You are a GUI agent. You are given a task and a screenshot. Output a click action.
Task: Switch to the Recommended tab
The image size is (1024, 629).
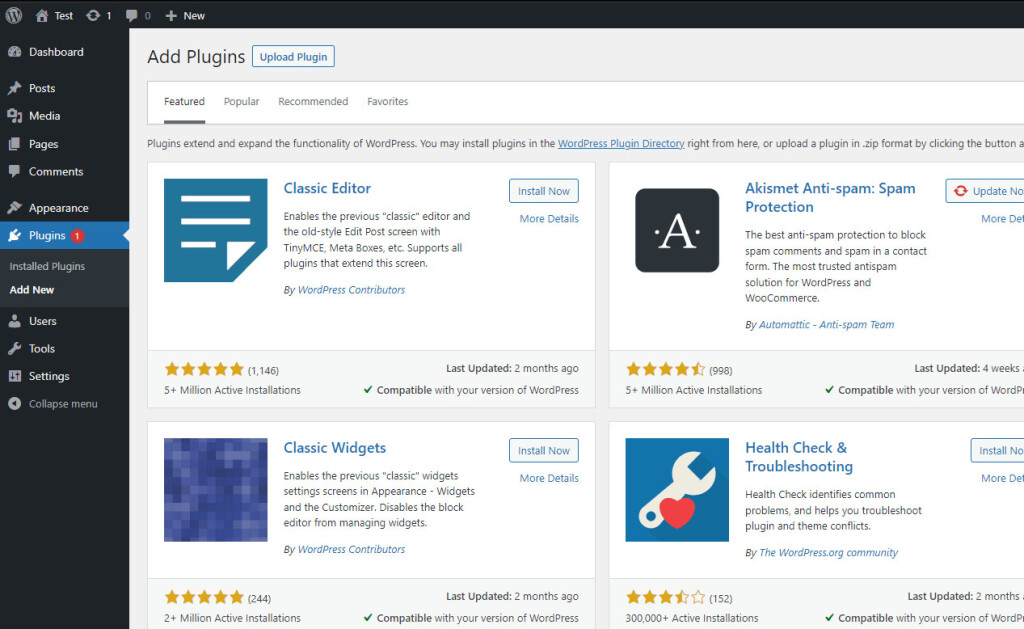pyautogui.click(x=313, y=102)
